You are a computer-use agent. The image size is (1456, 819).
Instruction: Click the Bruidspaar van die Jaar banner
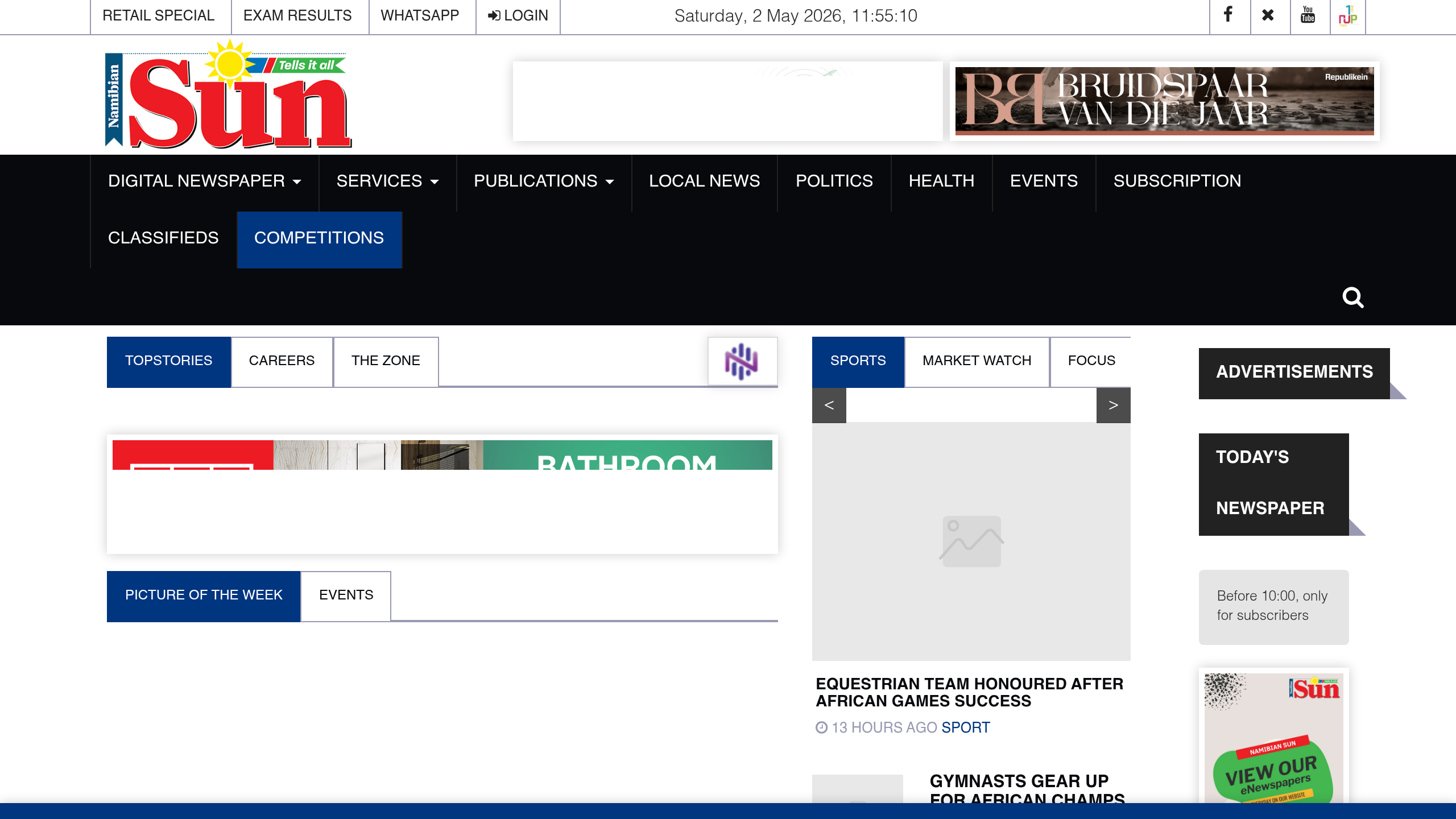[x=1164, y=101]
